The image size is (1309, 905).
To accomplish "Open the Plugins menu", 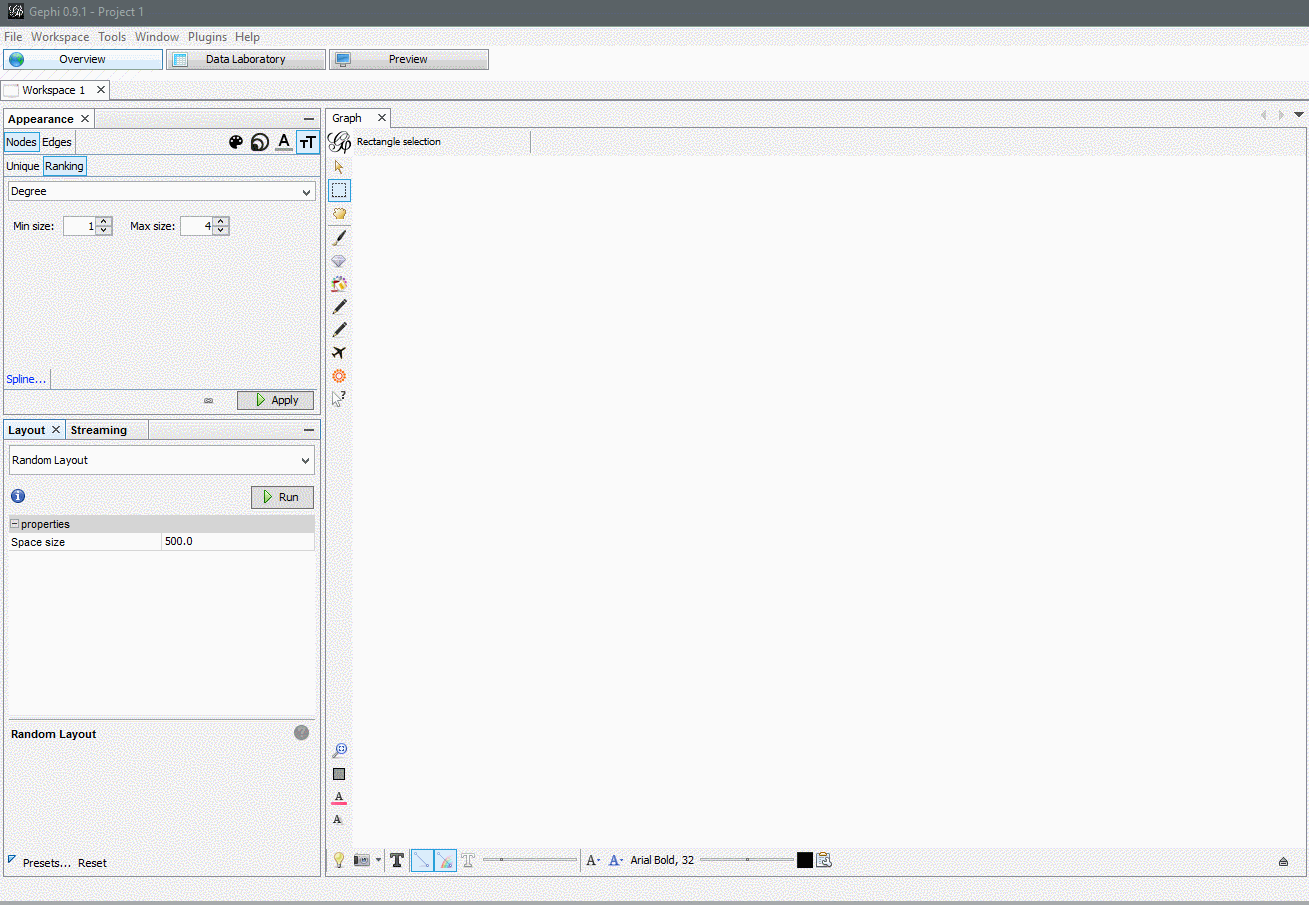I will click(x=208, y=37).
